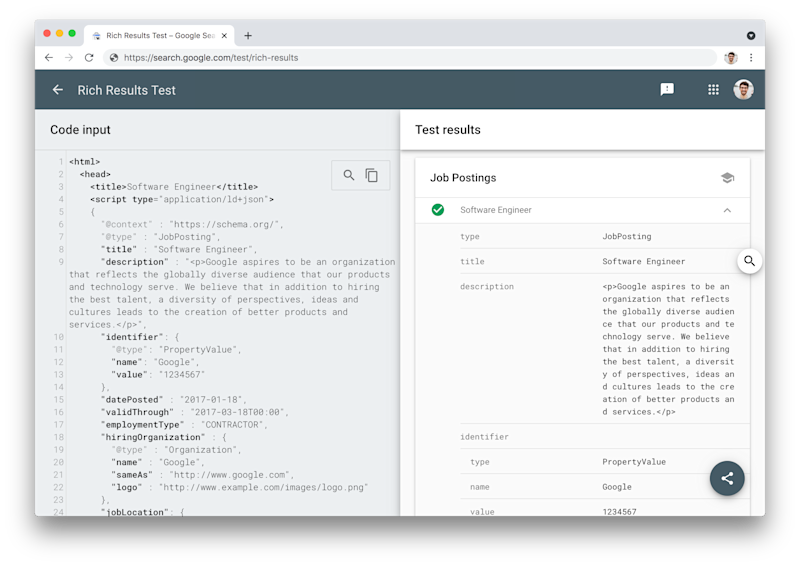Click the 'identifier' property label in results
This screenshot has width=800, height=566.
[484, 437]
